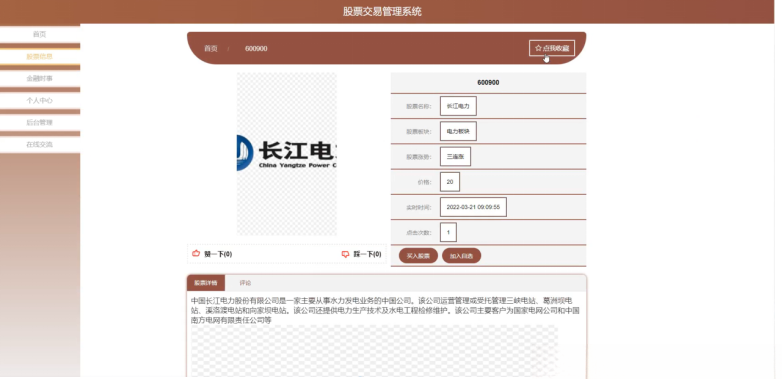This screenshot has height=379, width=782.
Task: Click the 买入股票 button
Action: click(x=418, y=256)
